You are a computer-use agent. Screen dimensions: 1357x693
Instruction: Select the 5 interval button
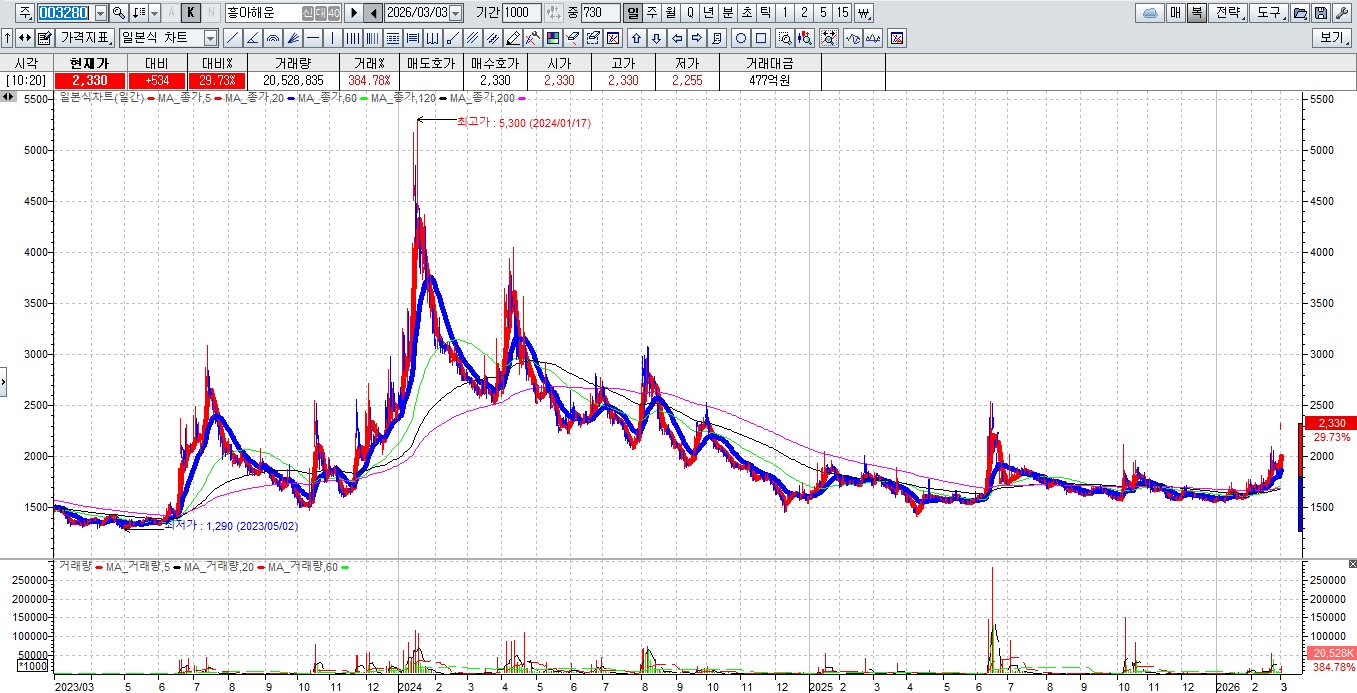click(x=823, y=13)
